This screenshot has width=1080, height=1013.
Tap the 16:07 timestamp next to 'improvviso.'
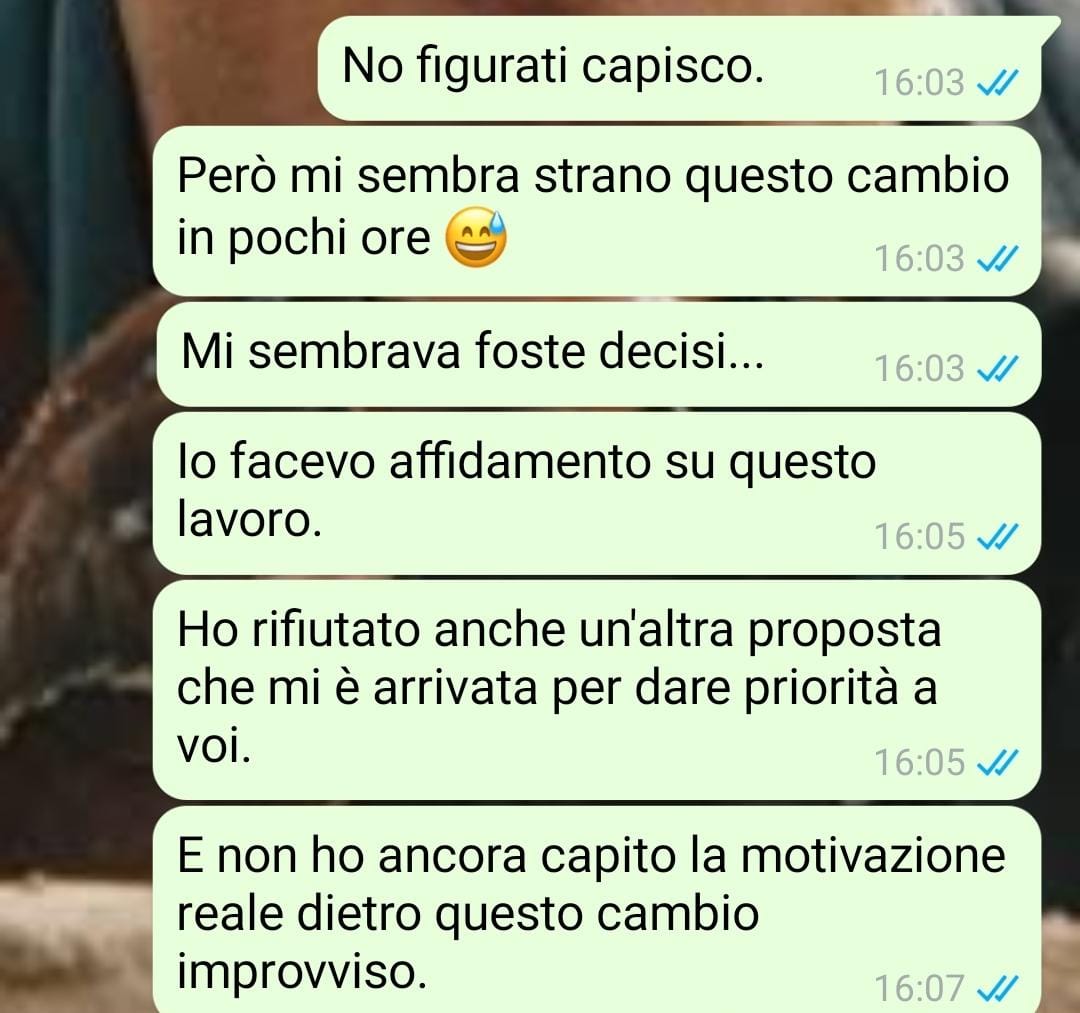click(920, 988)
